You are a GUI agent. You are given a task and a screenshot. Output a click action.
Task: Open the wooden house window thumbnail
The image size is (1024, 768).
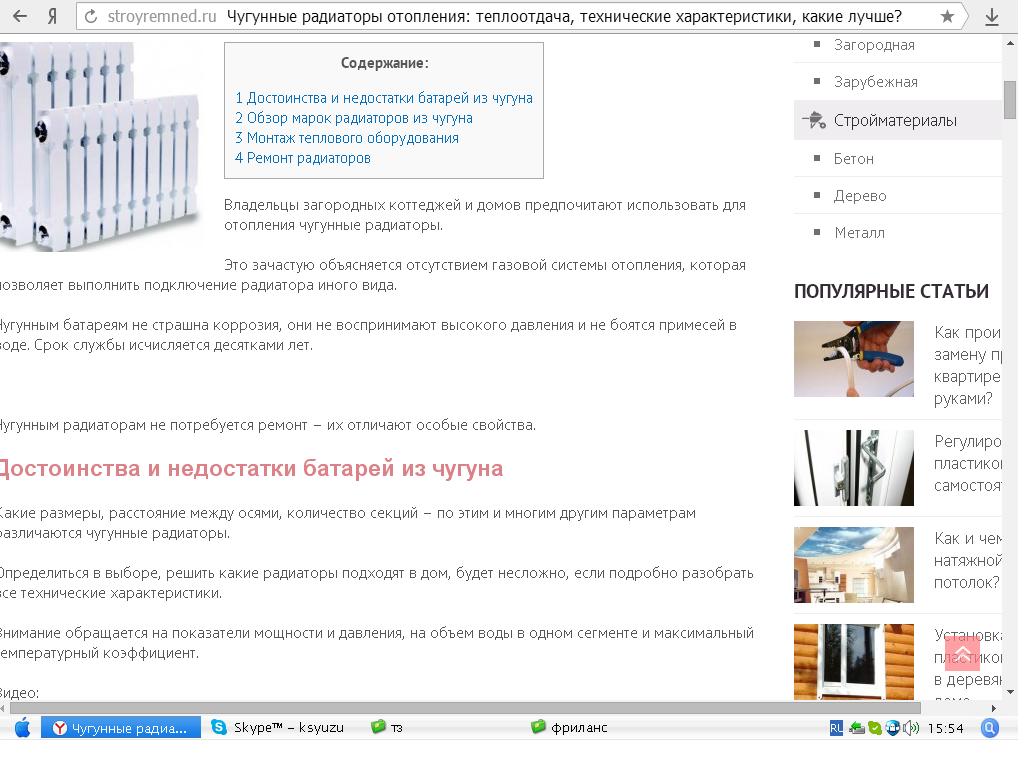point(854,662)
